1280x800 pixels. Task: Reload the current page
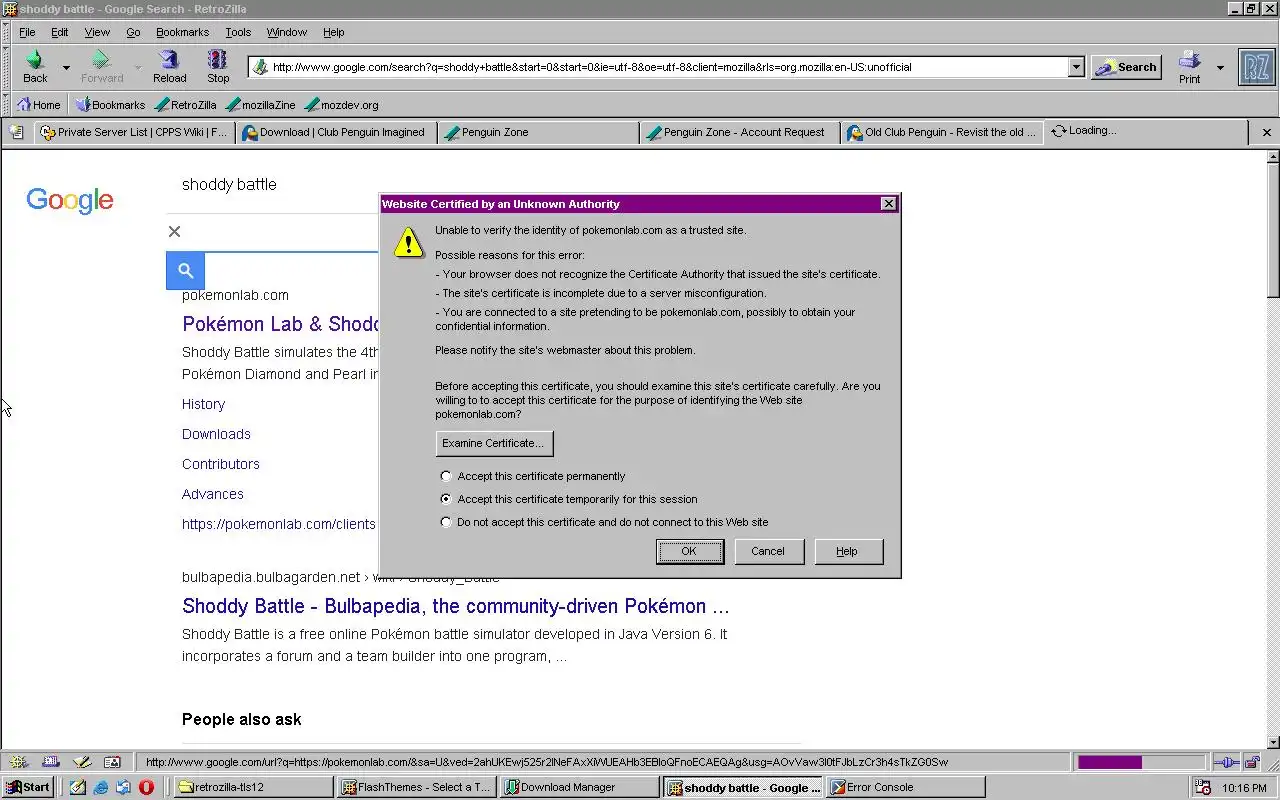tap(169, 67)
